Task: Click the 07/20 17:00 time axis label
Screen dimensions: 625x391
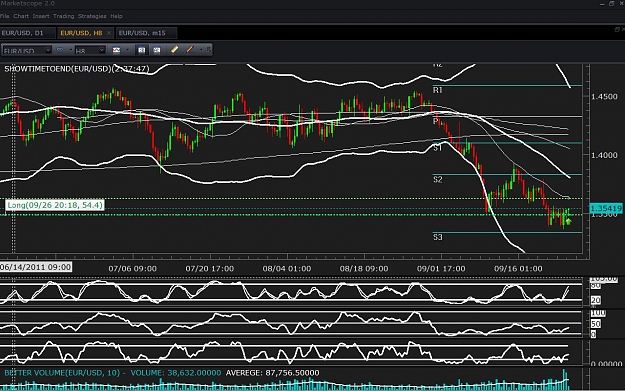Action: pos(210,269)
